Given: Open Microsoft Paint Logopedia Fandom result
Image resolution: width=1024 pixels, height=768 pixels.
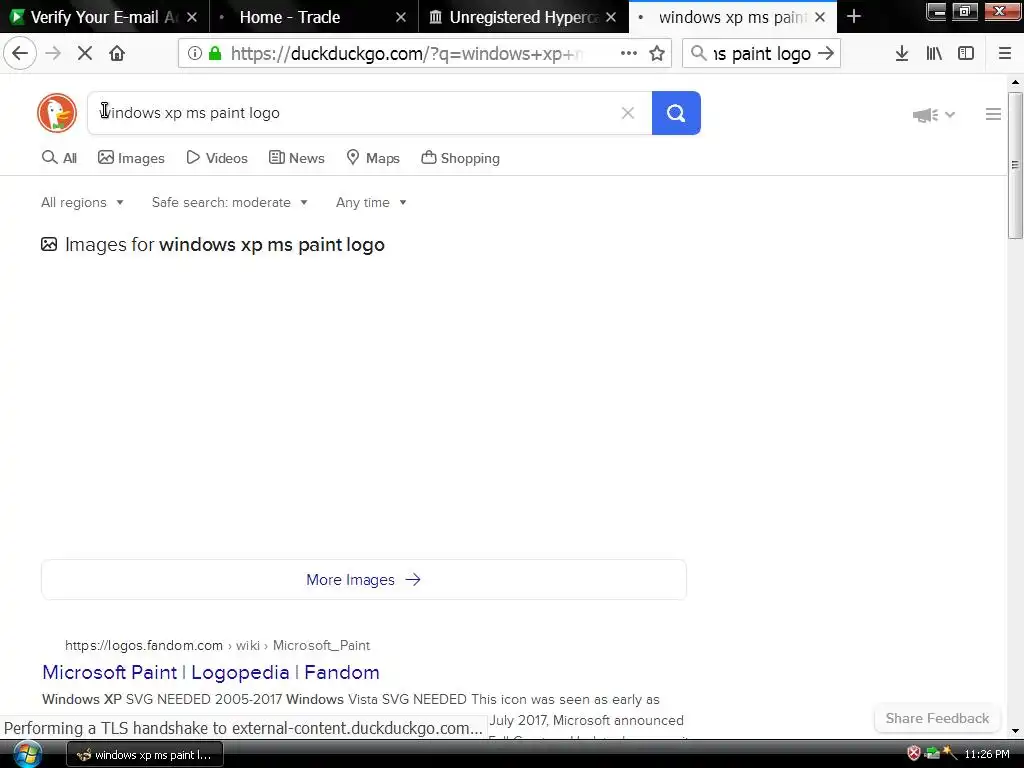Looking at the screenshot, I should 210,672.
